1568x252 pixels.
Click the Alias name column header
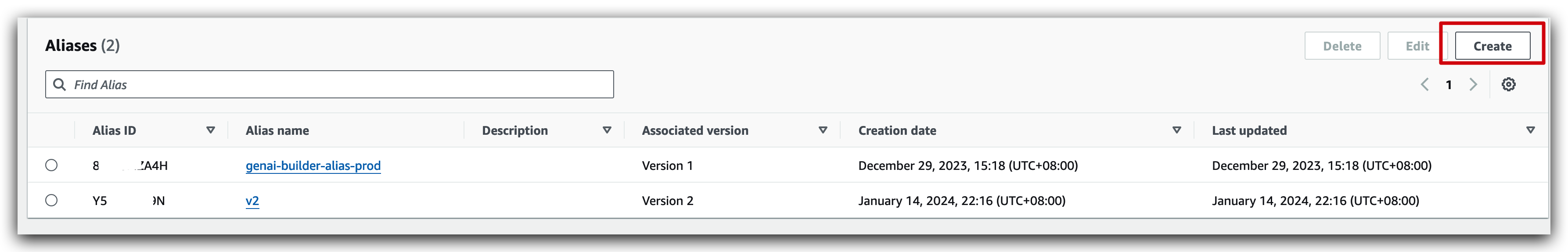277,130
